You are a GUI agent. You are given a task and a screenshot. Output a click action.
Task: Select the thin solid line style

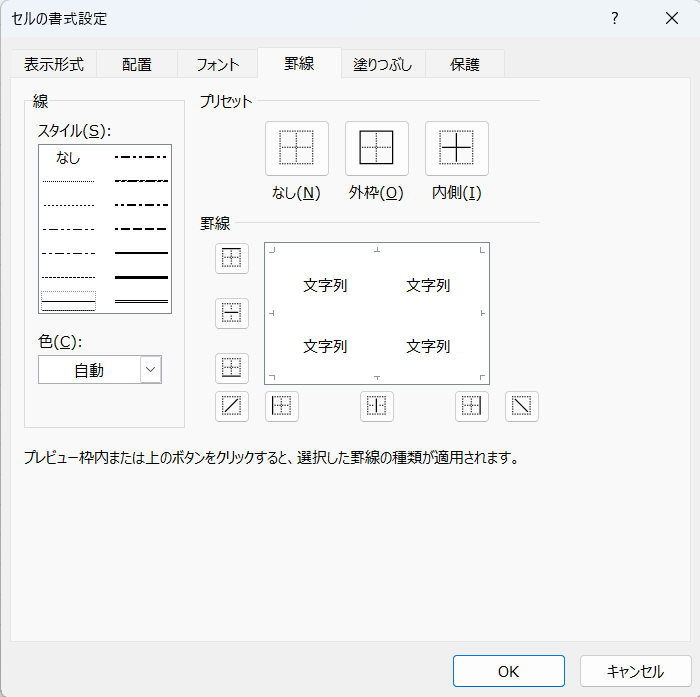click(68, 301)
